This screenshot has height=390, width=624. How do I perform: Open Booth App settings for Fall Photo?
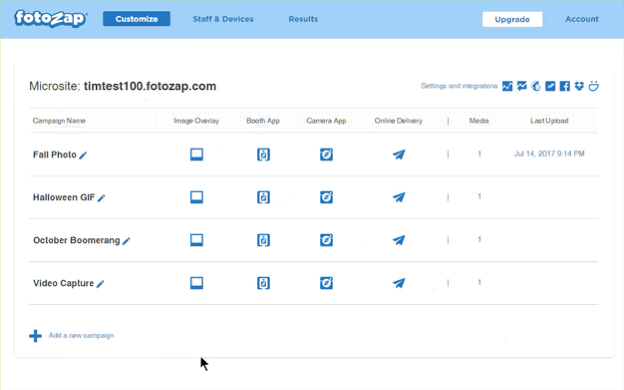pyautogui.click(x=263, y=154)
